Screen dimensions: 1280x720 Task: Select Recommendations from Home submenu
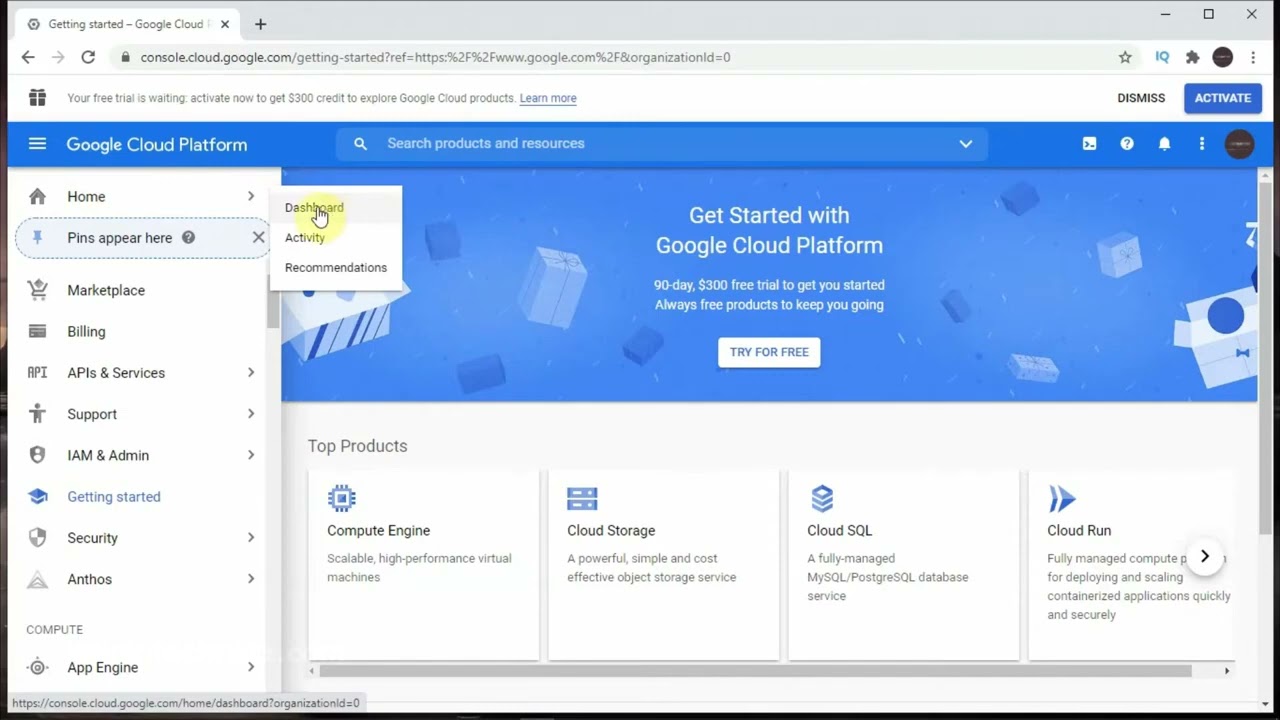[336, 268]
